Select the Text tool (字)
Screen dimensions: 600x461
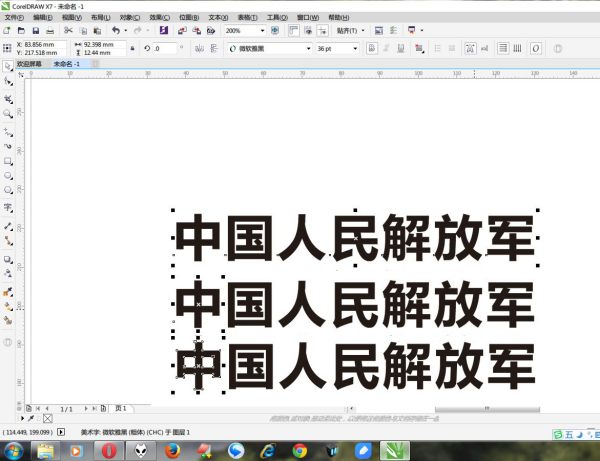(x=8, y=208)
